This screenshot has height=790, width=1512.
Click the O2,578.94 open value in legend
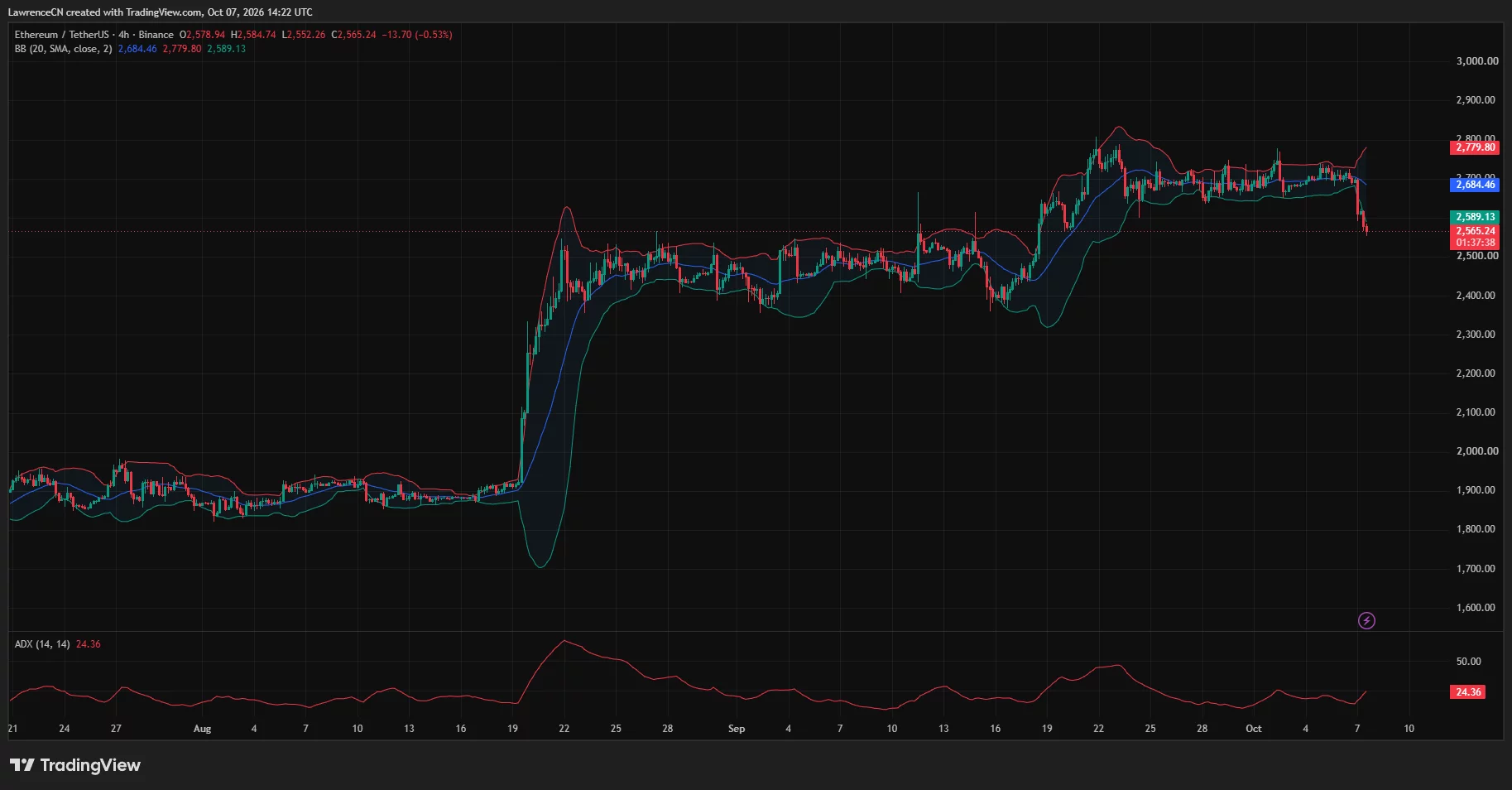click(x=202, y=35)
